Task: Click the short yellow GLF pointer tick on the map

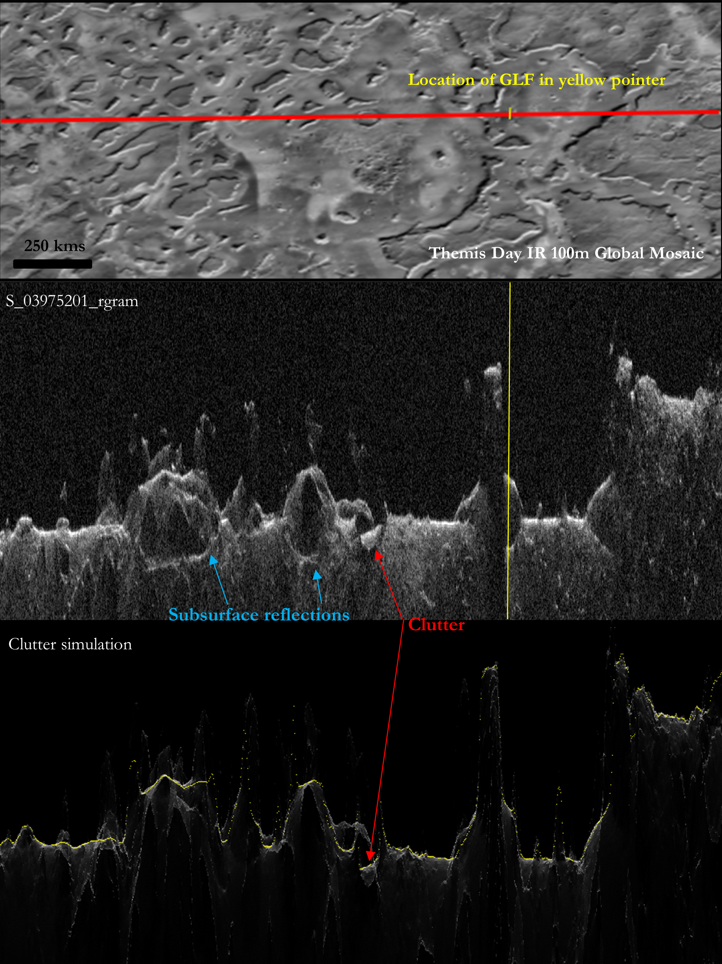Action: (x=510, y=113)
